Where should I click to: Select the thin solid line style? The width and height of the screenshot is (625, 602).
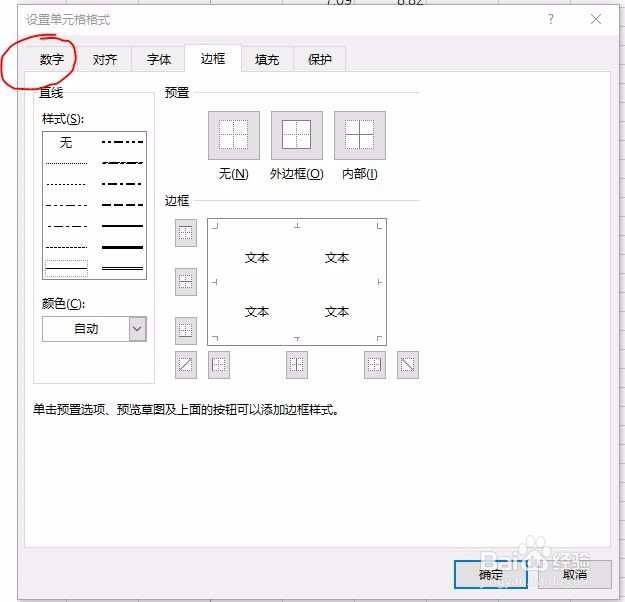(66, 268)
